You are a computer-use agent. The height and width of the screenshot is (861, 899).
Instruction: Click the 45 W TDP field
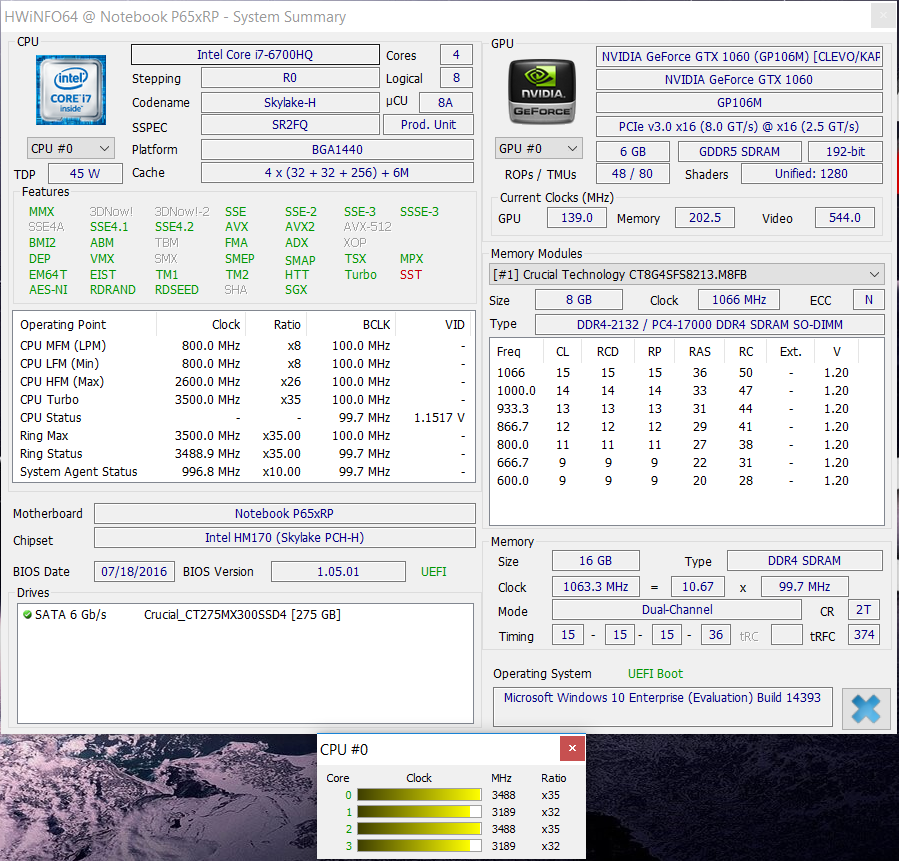tap(85, 174)
